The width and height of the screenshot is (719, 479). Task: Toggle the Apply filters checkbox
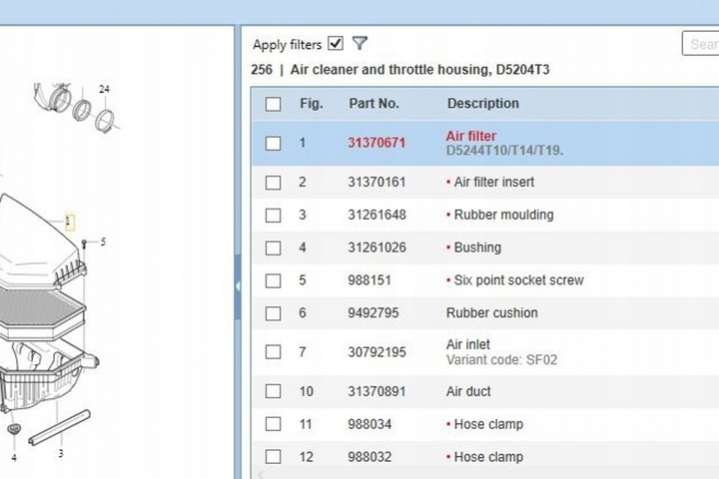point(336,44)
